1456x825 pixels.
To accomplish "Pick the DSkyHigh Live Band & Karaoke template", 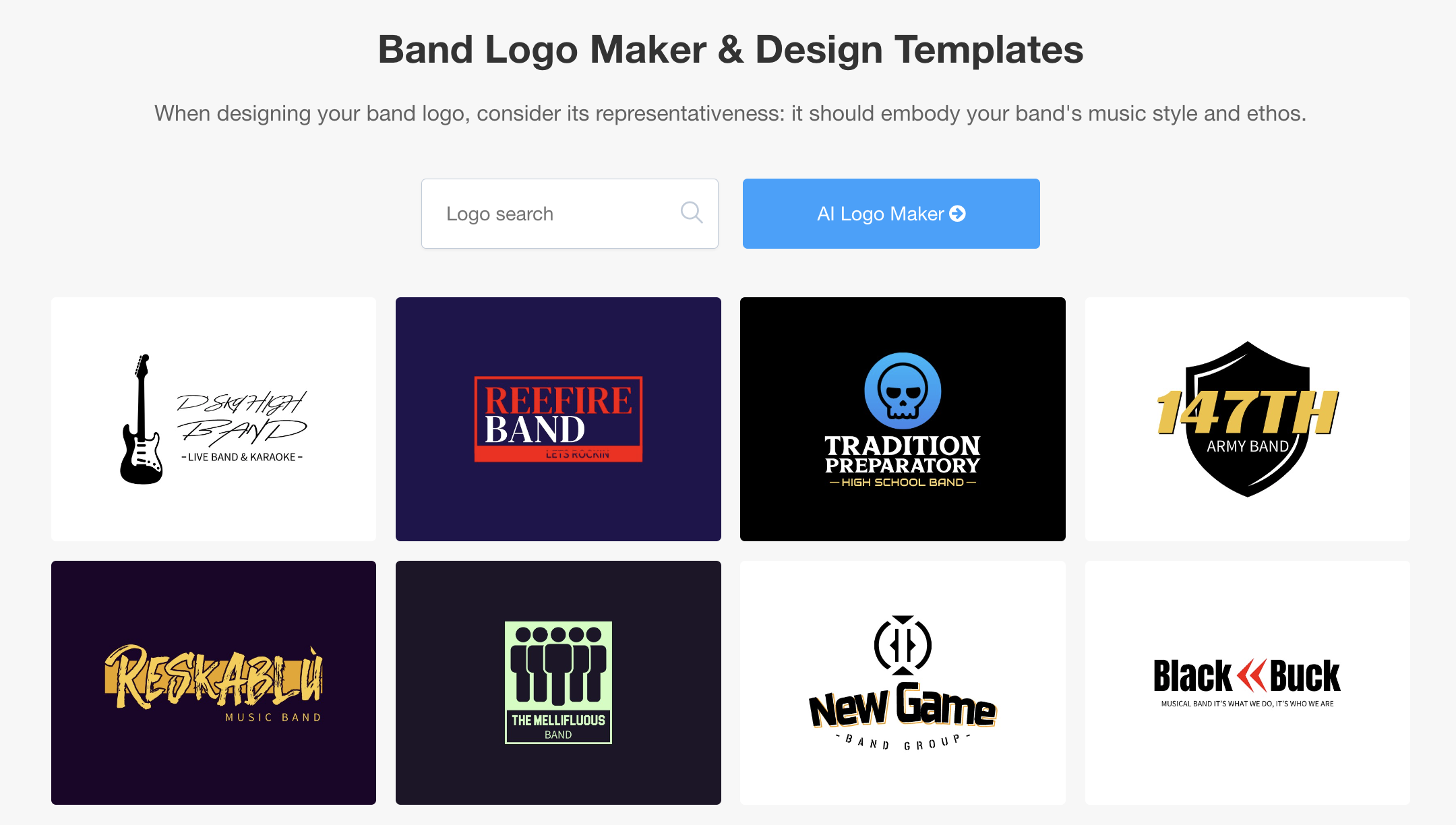I will click(x=214, y=419).
